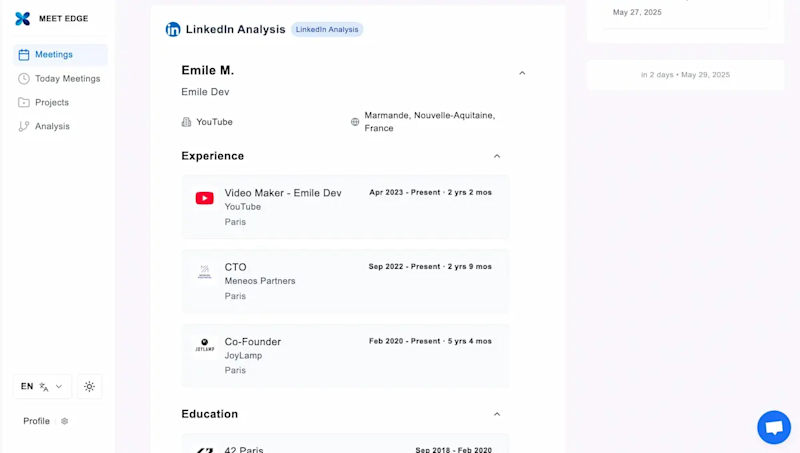The width and height of the screenshot is (800, 453).
Task: Click the branch icon beside Analysis
Action: pyautogui.click(x=23, y=127)
